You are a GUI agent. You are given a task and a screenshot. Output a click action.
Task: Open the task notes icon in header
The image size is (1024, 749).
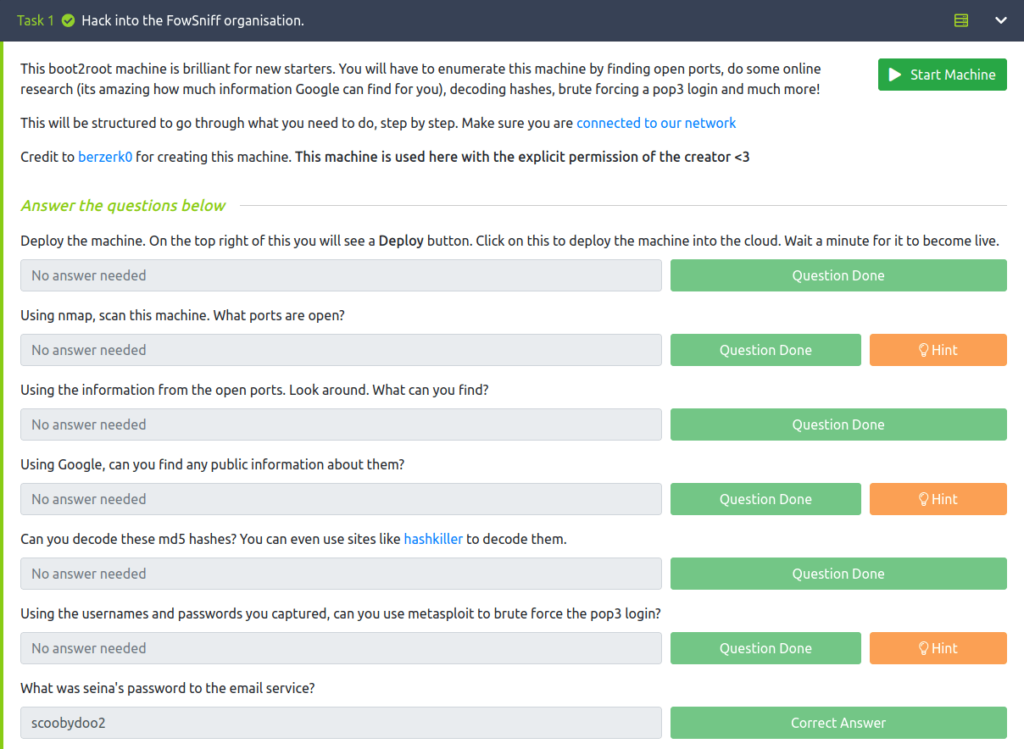pyautogui.click(x=961, y=21)
